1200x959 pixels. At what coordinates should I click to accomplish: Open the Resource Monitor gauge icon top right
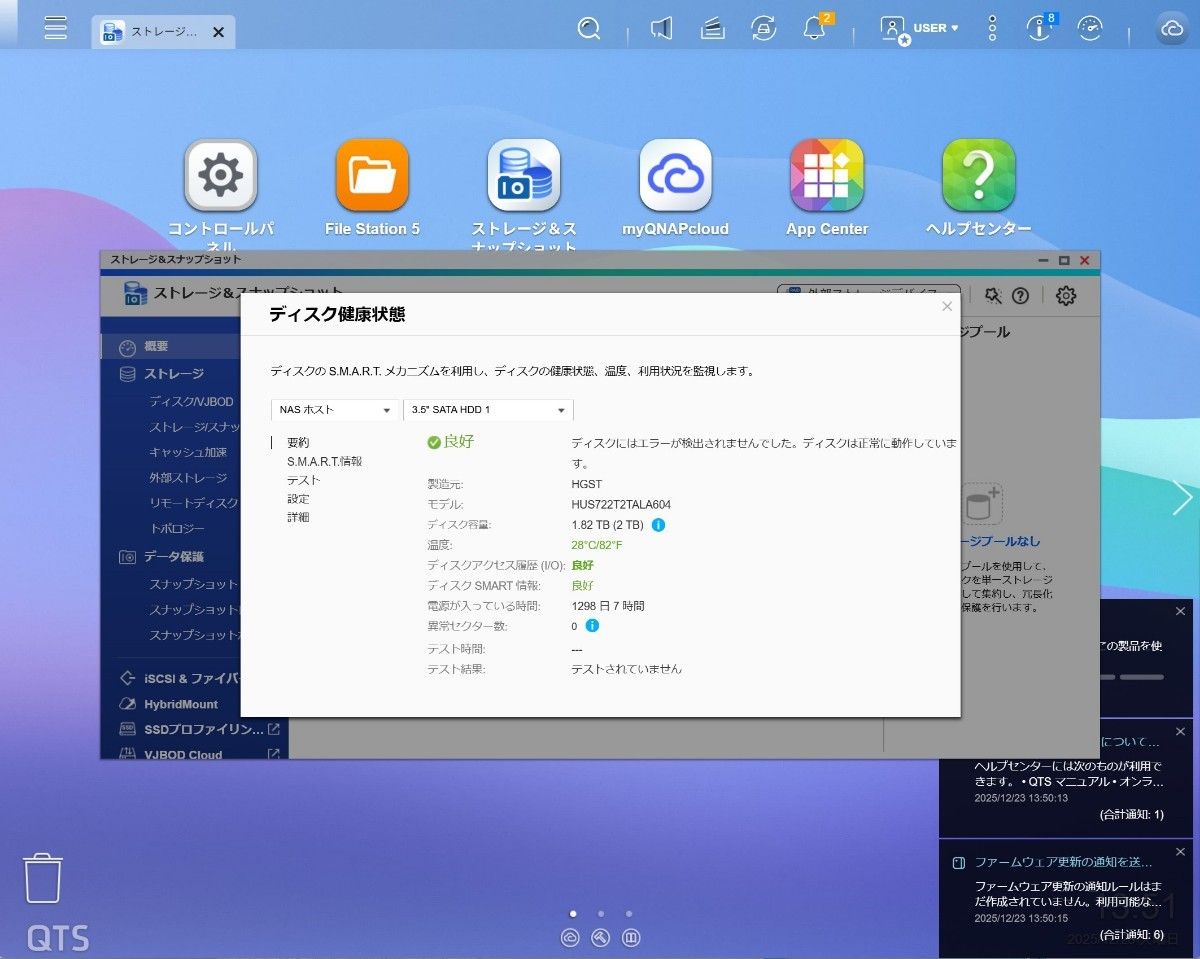tap(1090, 28)
